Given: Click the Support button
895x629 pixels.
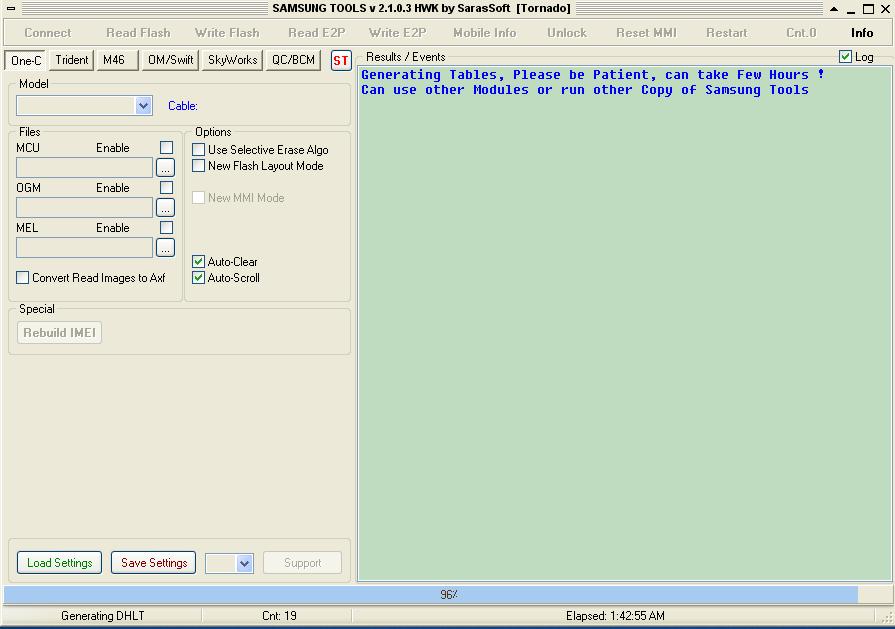Looking at the screenshot, I should [303, 563].
